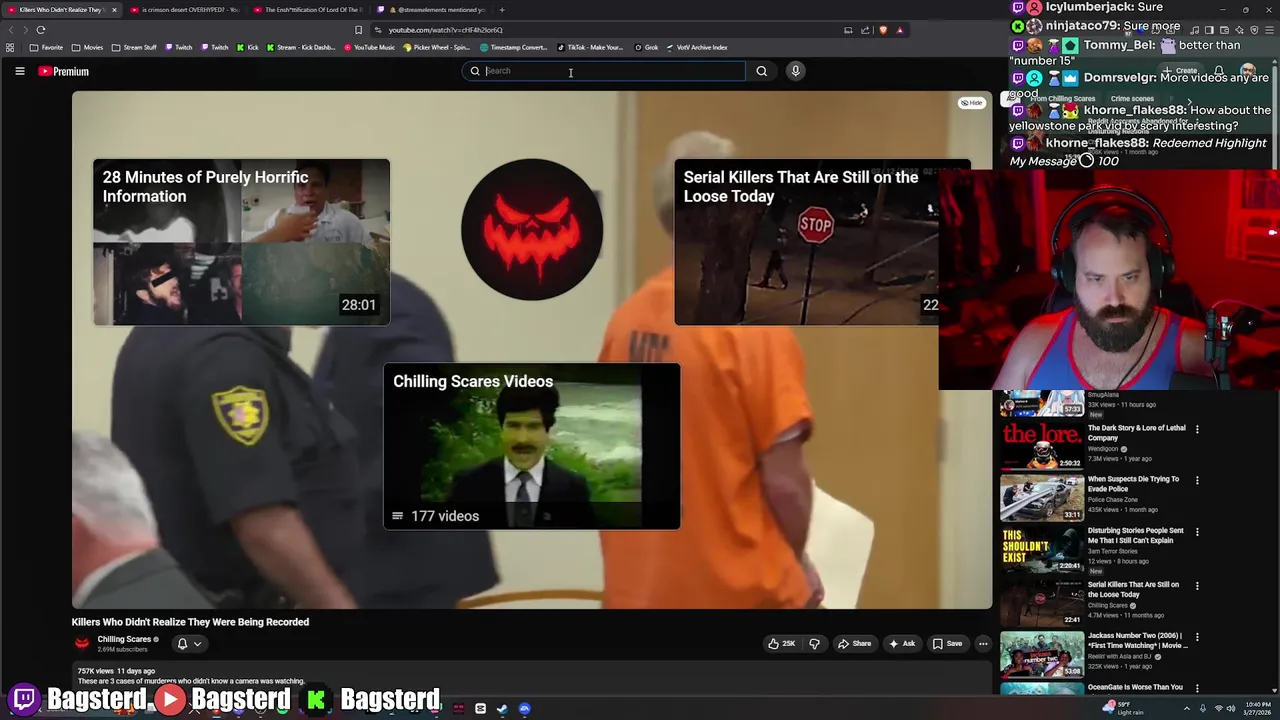Screen dimensions: 1280x720
Task: Open the Kick bookmark
Action: pyautogui.click(x=248, y=47)
